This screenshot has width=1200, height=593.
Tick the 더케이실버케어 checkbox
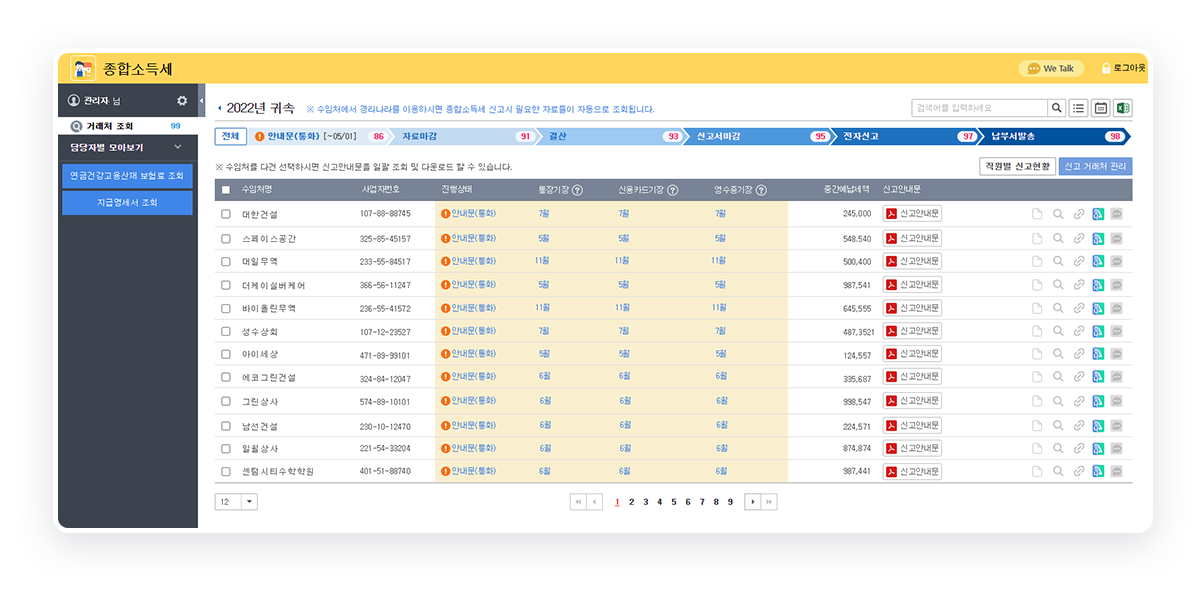click(226, 285)
